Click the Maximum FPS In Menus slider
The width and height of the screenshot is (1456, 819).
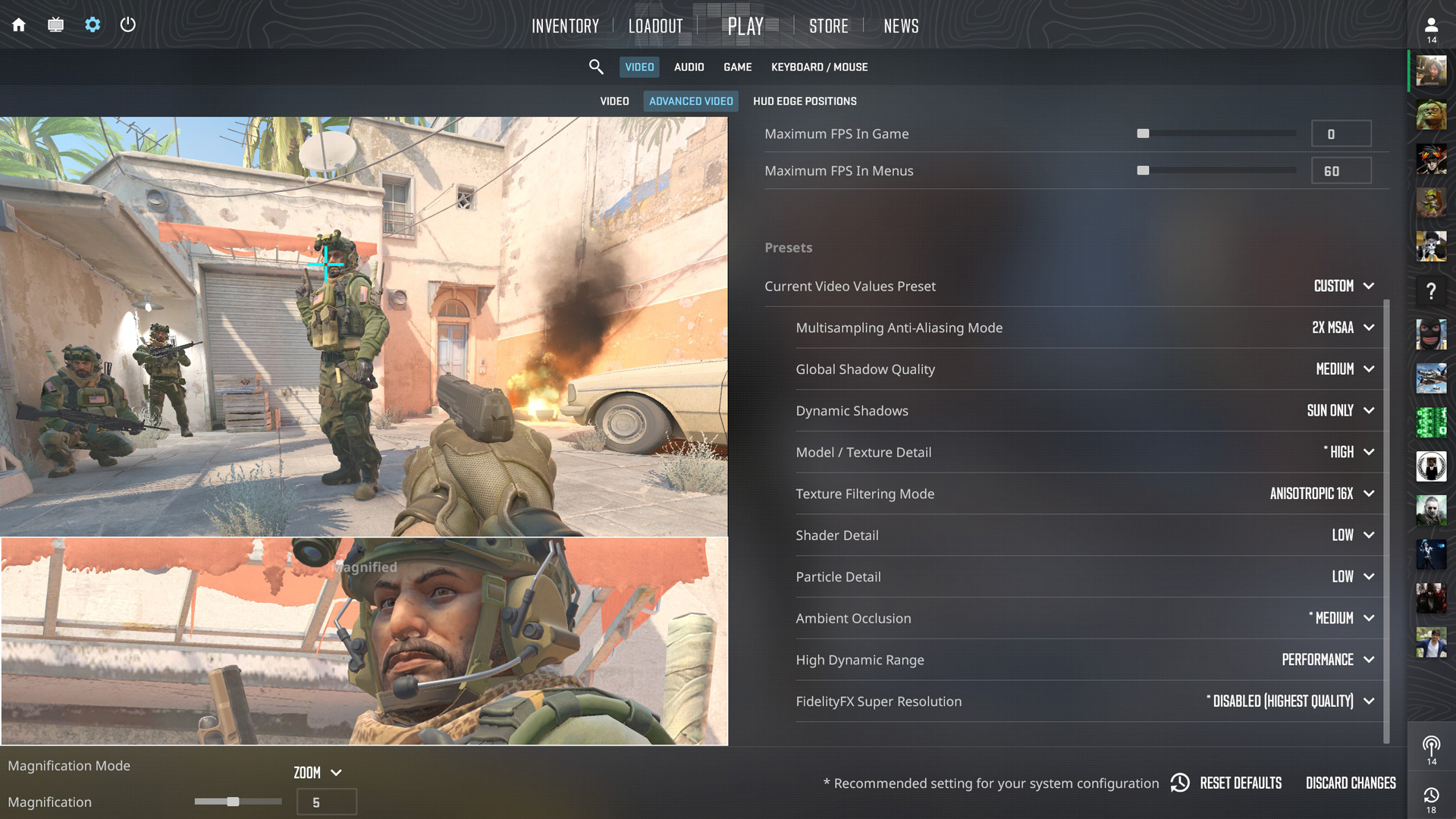pos(1216,171)
